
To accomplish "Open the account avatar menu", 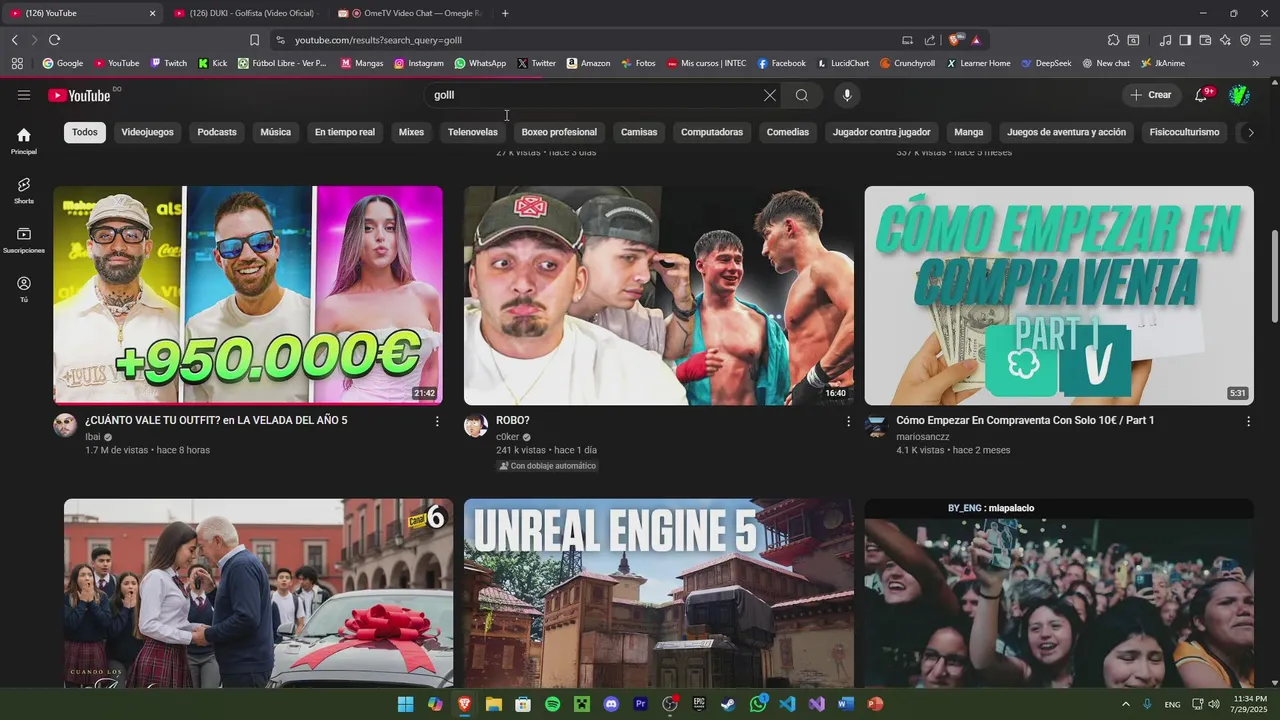I will point(1239,95).
